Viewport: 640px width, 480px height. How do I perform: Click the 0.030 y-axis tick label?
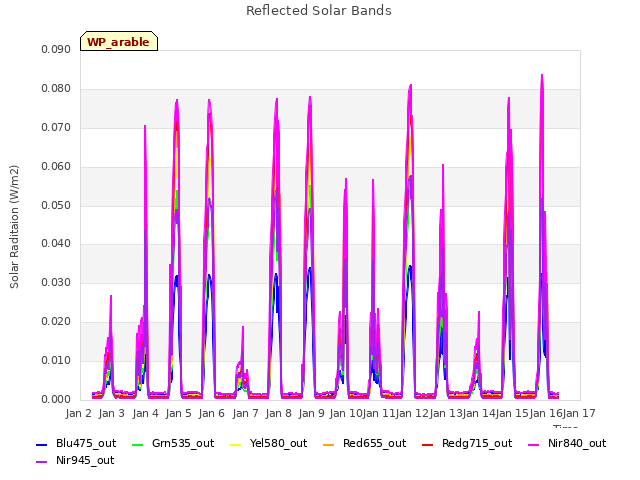click(56, 282)
